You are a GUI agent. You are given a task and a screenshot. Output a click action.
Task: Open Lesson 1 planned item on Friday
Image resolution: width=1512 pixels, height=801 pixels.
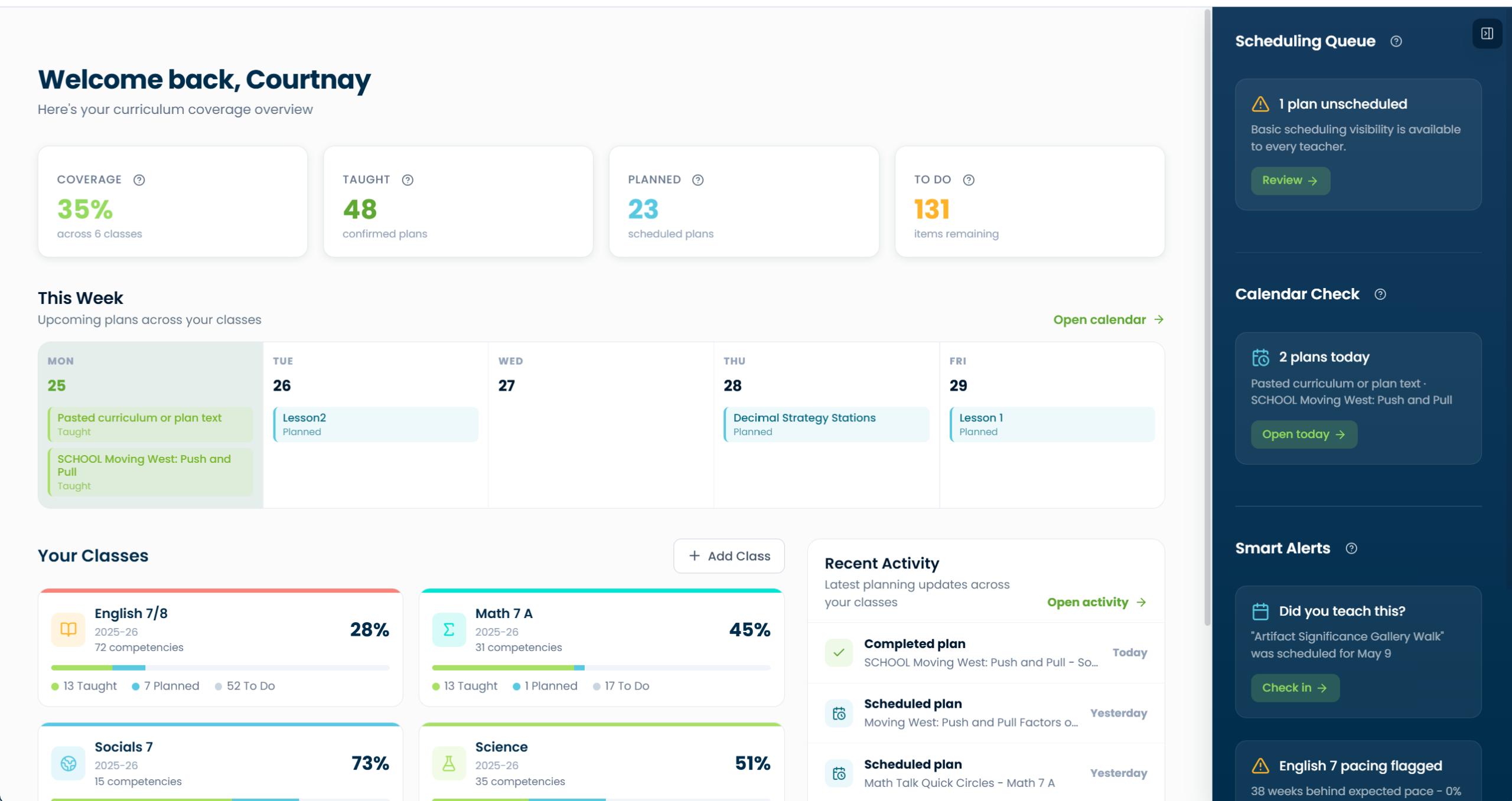1052,424
